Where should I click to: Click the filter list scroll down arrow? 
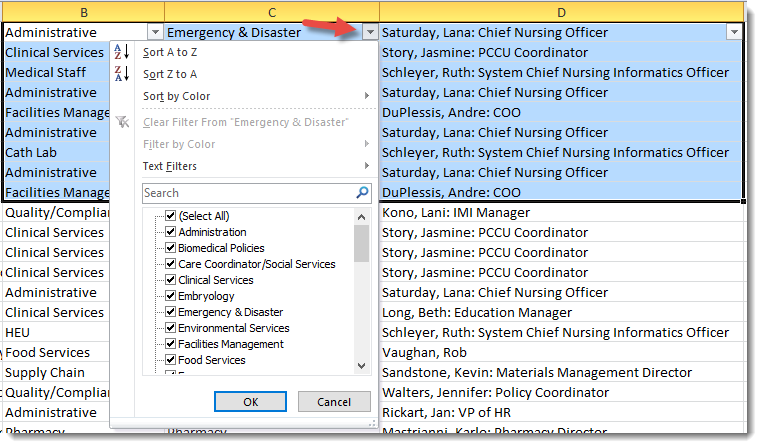tap(362, 367)
